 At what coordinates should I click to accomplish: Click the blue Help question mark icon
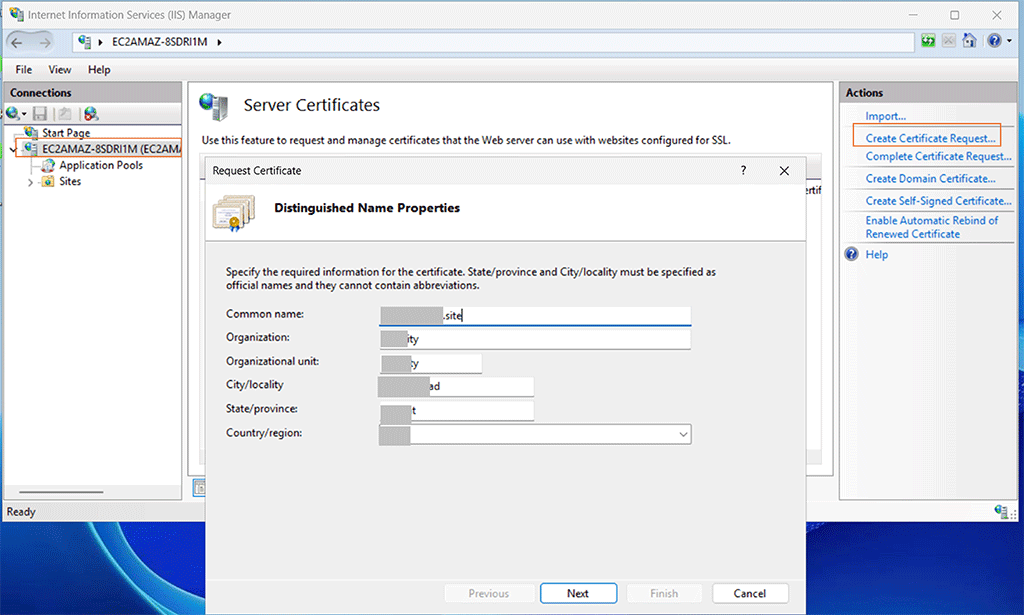pos(992,41)
